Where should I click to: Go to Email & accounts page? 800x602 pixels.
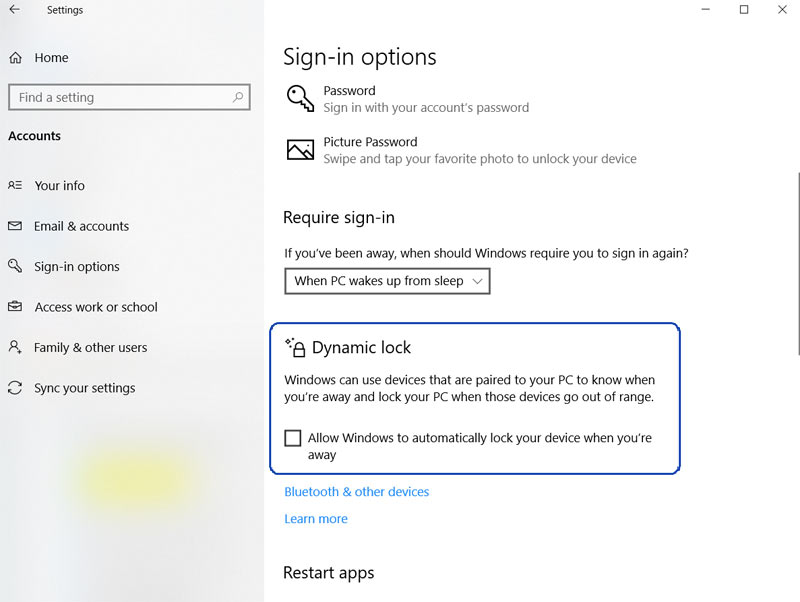coord(82,226)
